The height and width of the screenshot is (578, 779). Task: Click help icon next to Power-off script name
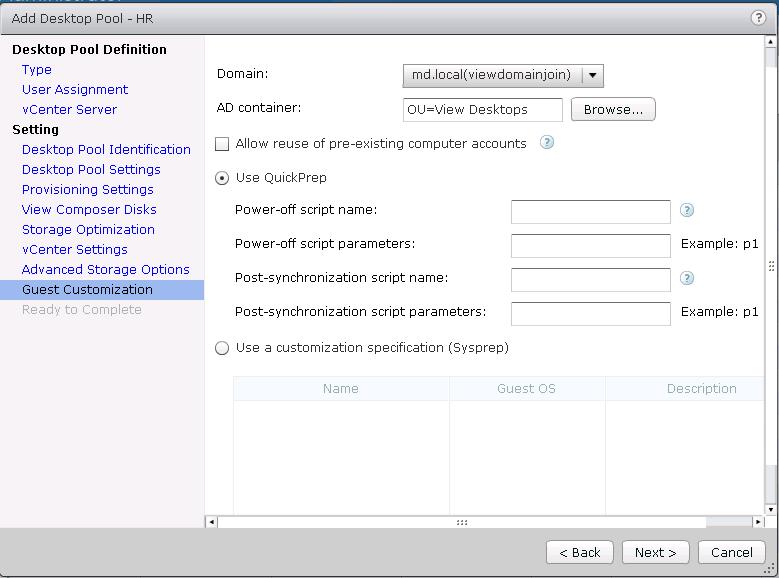point(687,211)
